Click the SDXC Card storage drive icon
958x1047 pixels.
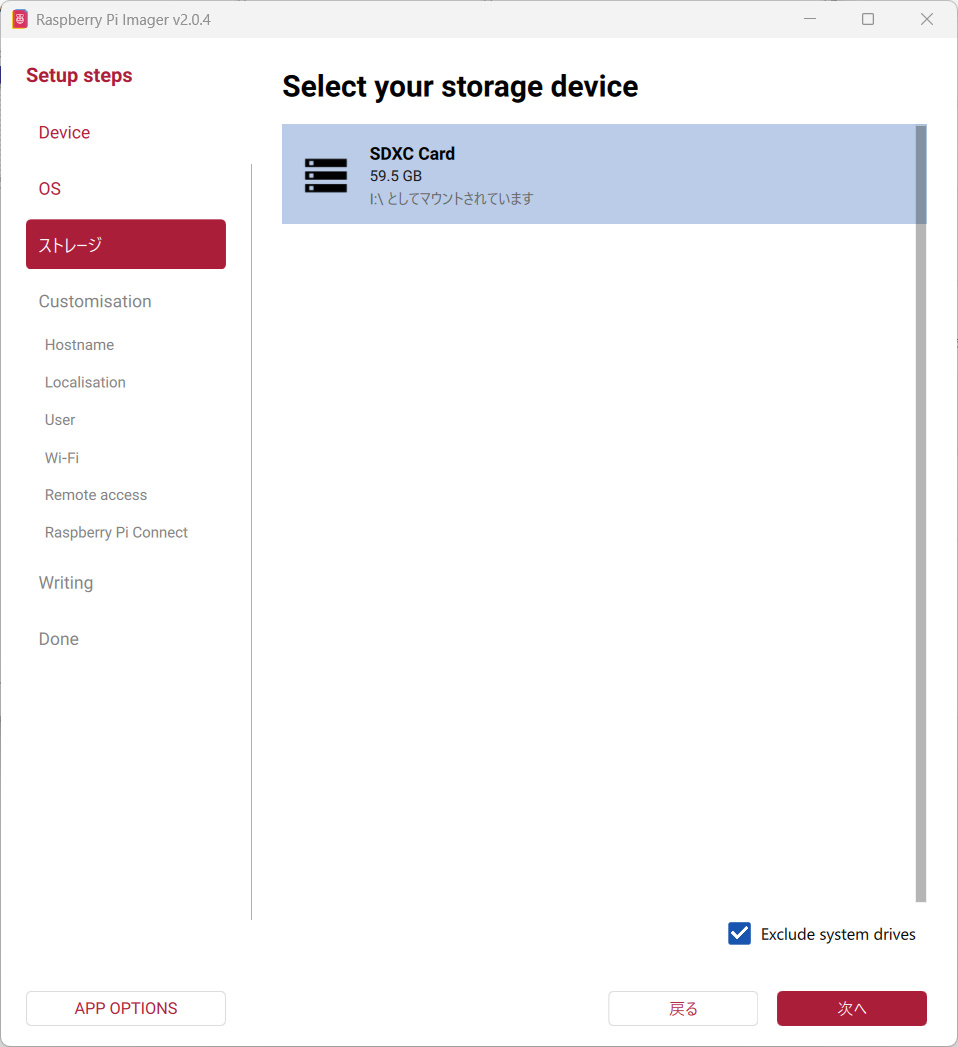[326, 175]
